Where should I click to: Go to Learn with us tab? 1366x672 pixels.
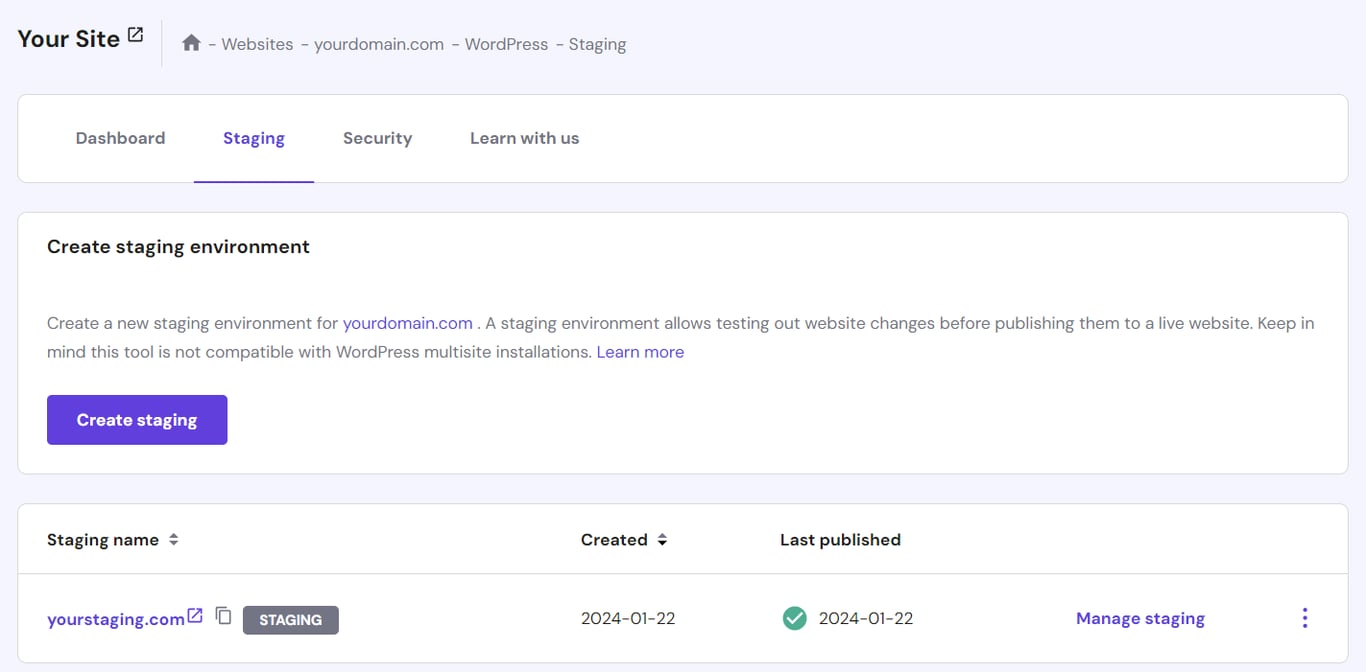point(524,138)
